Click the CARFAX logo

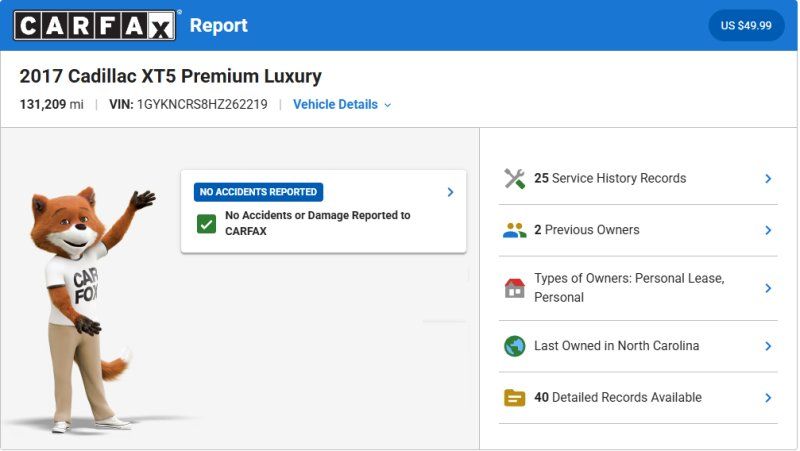point(95,25)
